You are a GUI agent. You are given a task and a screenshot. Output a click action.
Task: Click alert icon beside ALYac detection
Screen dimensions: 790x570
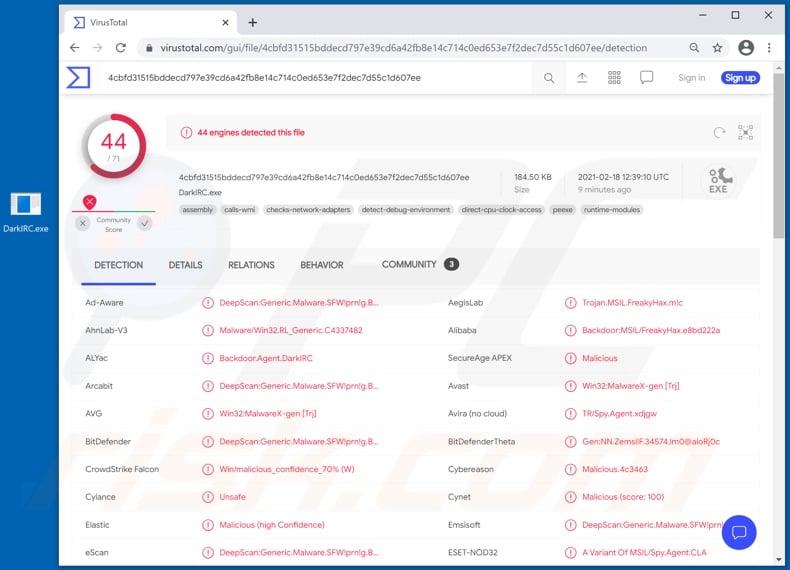pos(208,358)
